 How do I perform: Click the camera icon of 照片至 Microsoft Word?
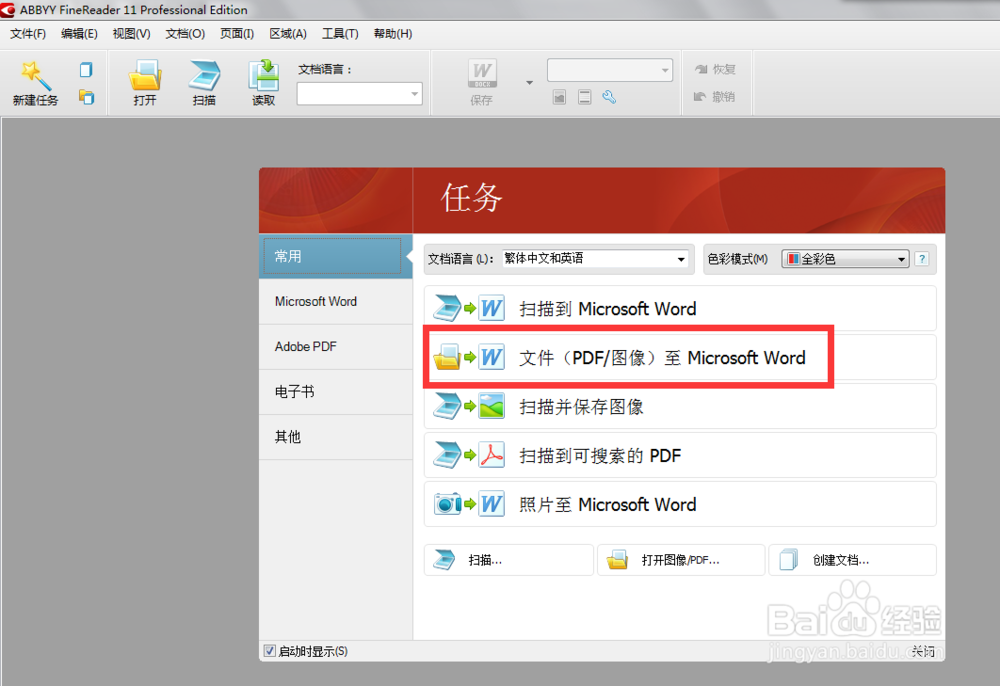click(x=447, y=504)
